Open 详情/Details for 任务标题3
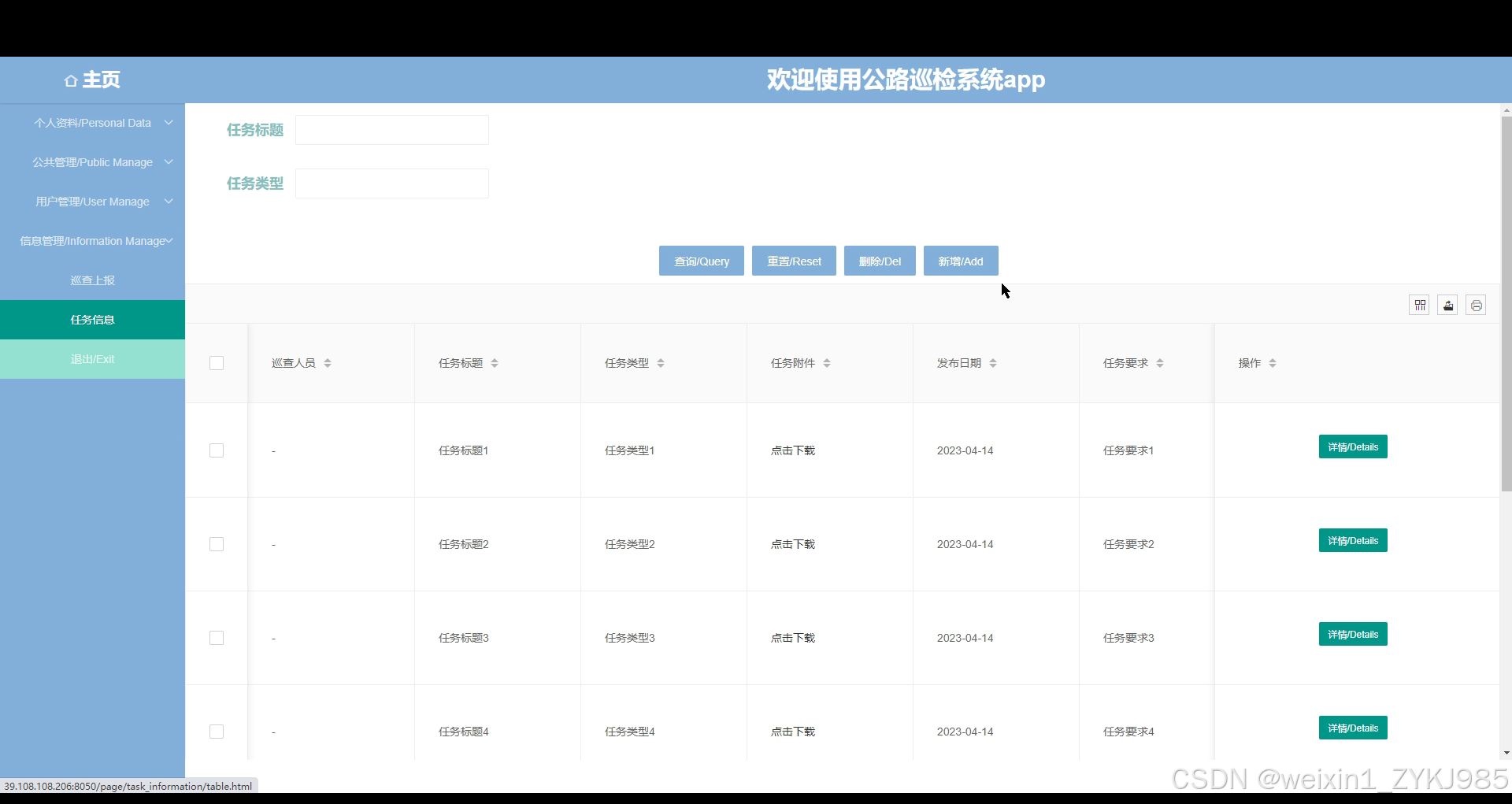The width and height of the screenshot is (1512, 804). click(x=1353, y=634)
